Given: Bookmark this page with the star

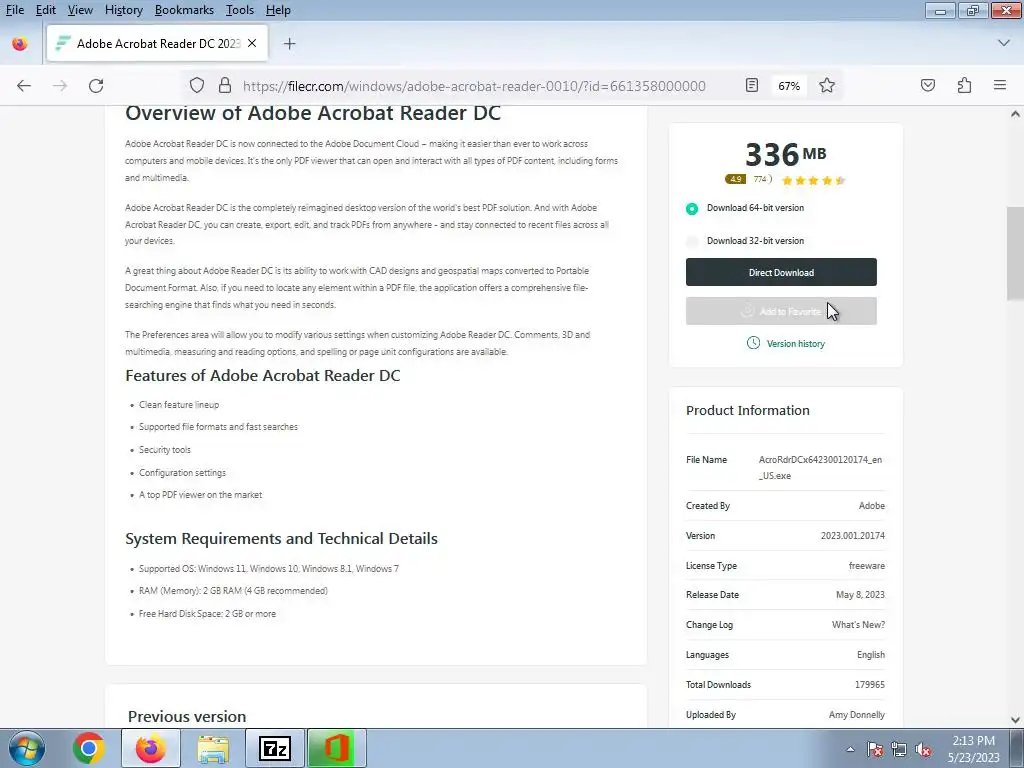Looking at the screenshot, I should (827, 86).
